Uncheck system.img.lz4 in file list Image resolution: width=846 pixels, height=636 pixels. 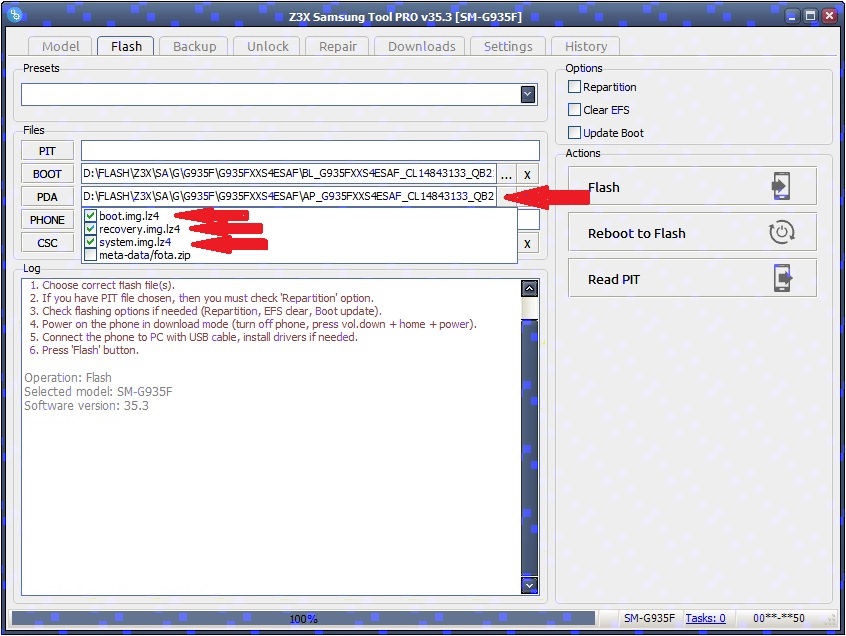tap(91, 242)
